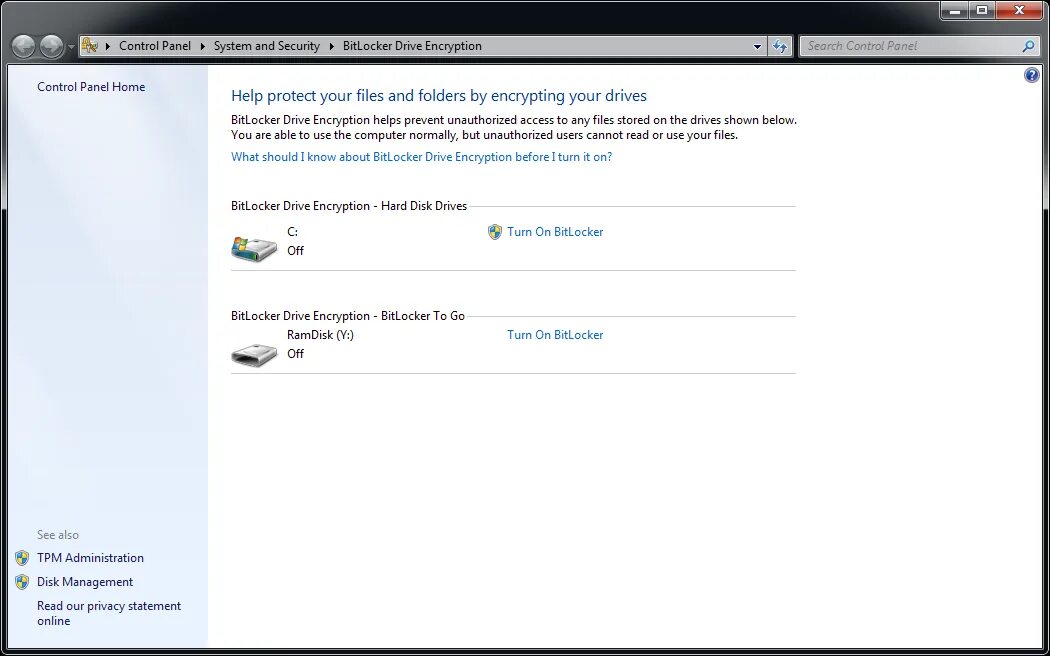This screenshot has width=1050, height=656.
Task: Minimize the Control Panel window
Action: point(955,10)
